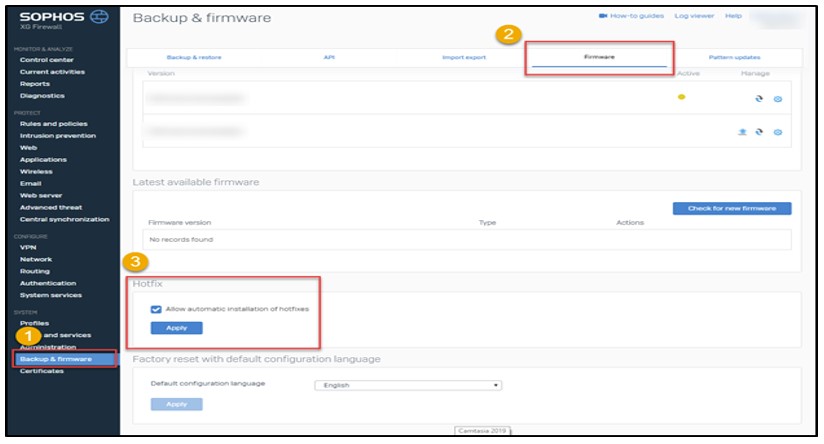Click the reboot icon in the first firmware row
The height and width of the screenshot is (444, 824).
point(759,98)
